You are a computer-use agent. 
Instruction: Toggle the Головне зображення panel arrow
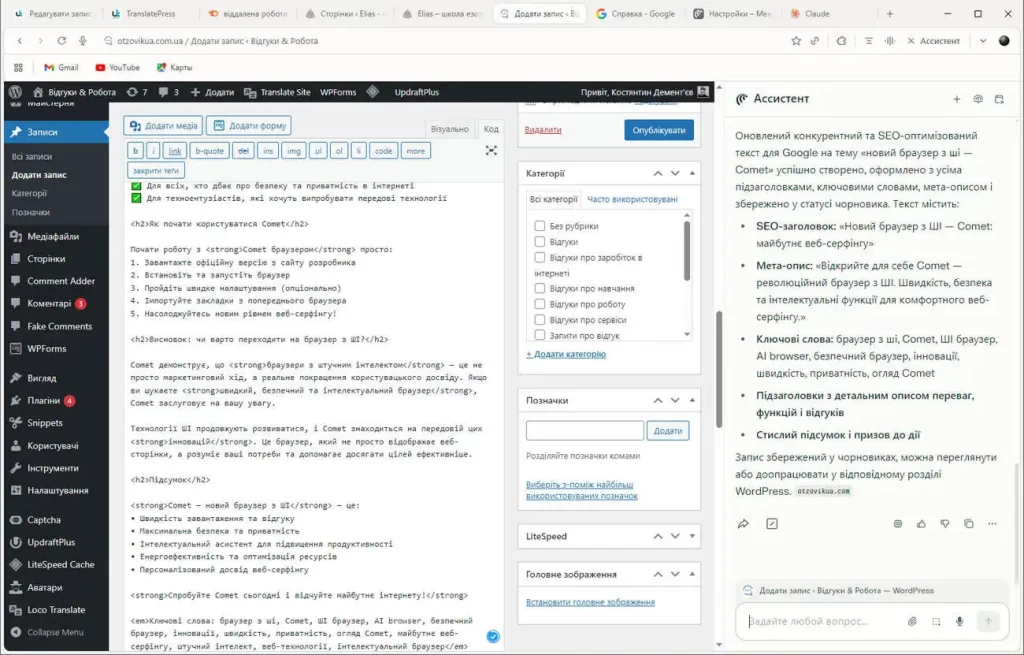(693, 574)
